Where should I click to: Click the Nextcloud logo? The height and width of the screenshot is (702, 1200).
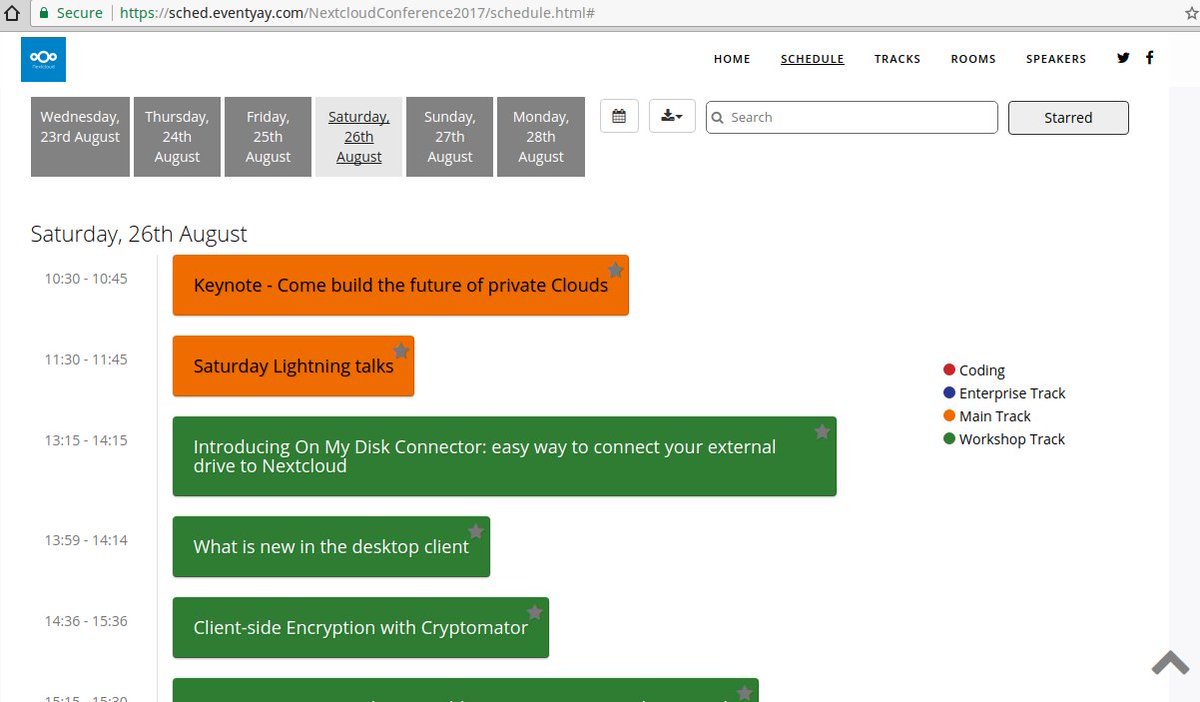point(43,59)
